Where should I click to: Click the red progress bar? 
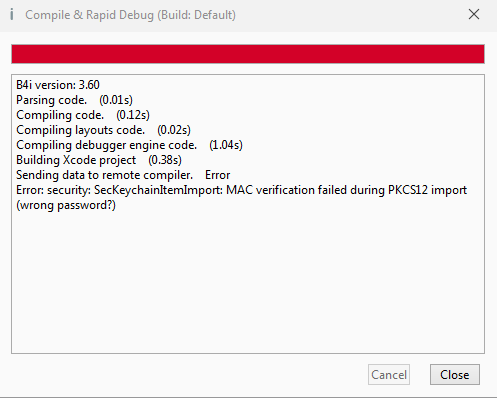coord(248,54)
